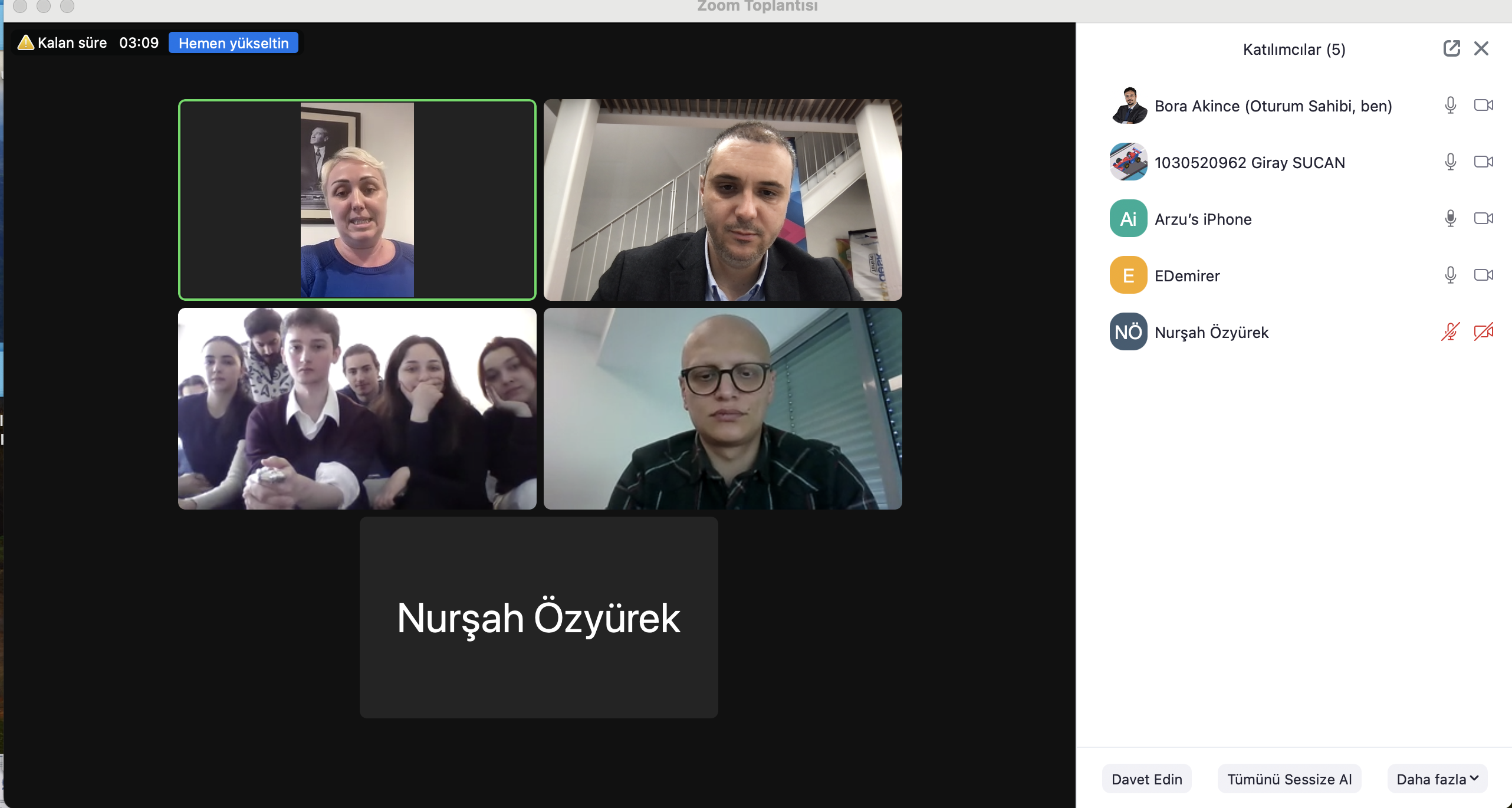The width and height of the screenshot is (1512, 808).
Task: Mute Arzu's iPhone microphone
Action: pos(1451,219)
